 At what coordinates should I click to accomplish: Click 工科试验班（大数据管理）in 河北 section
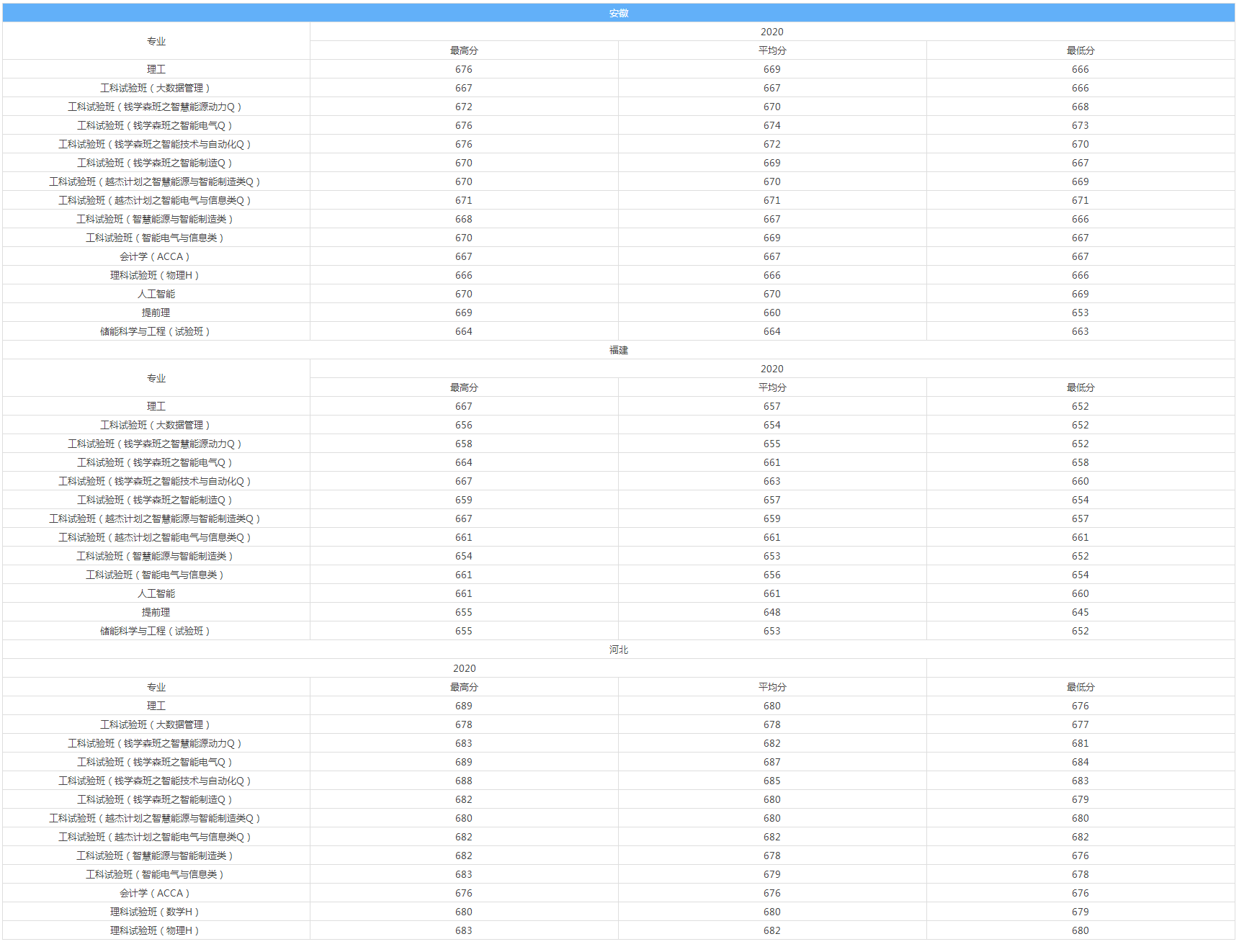(155, 724)
